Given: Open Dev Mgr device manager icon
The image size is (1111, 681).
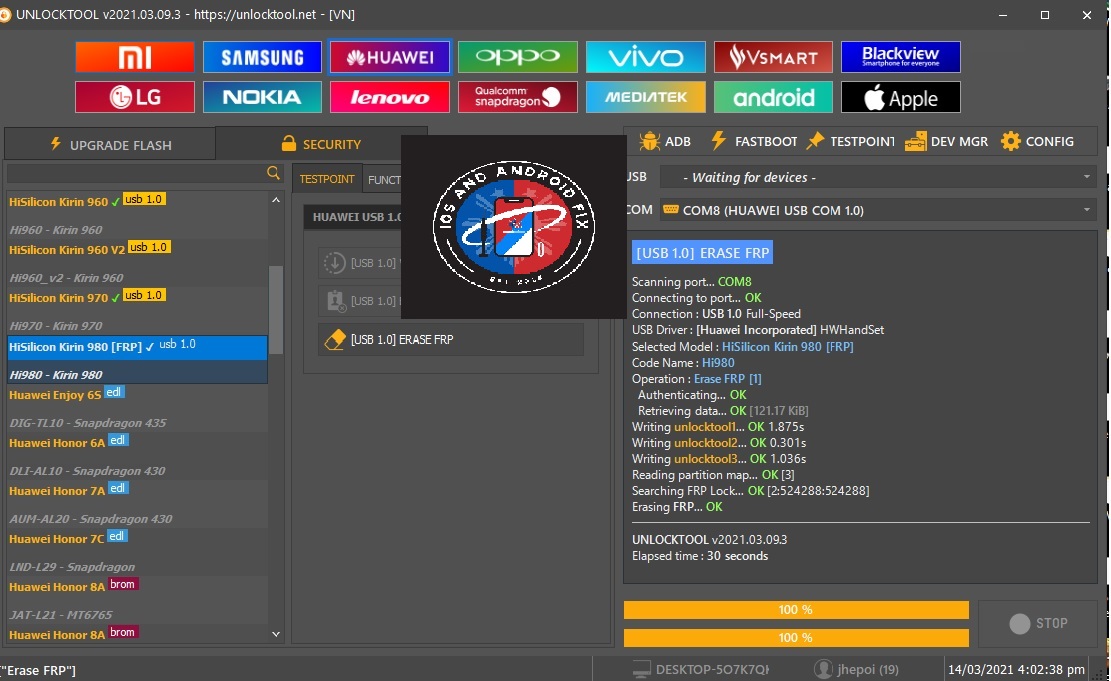Looking at the screenshot, I should point(915,141).
